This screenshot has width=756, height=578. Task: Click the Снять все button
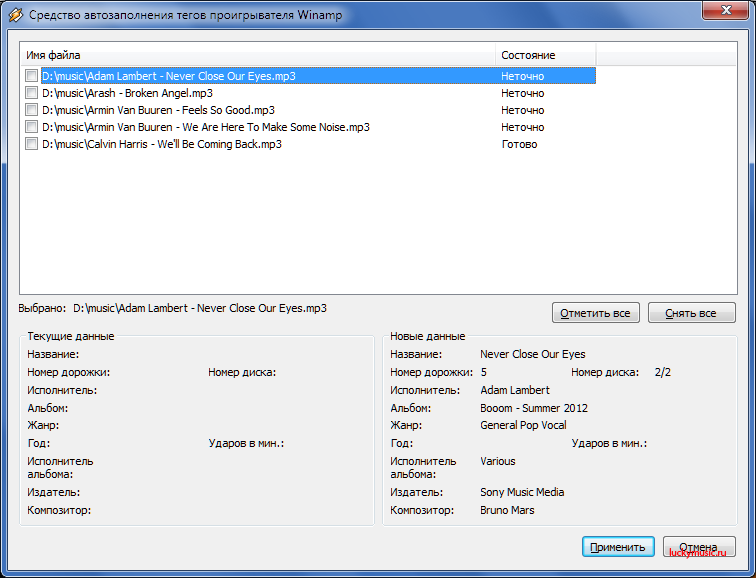pyautogui.click(x=691, y=313)
